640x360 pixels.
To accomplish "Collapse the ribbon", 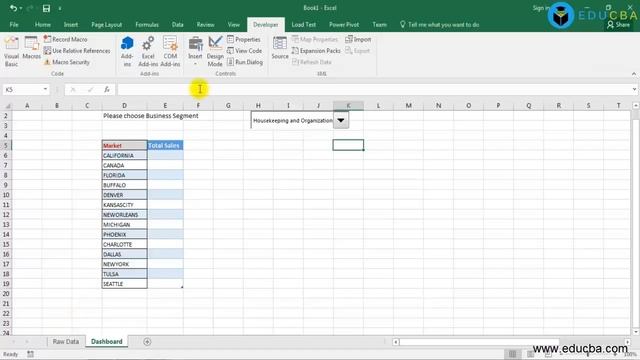I will 634,74.
